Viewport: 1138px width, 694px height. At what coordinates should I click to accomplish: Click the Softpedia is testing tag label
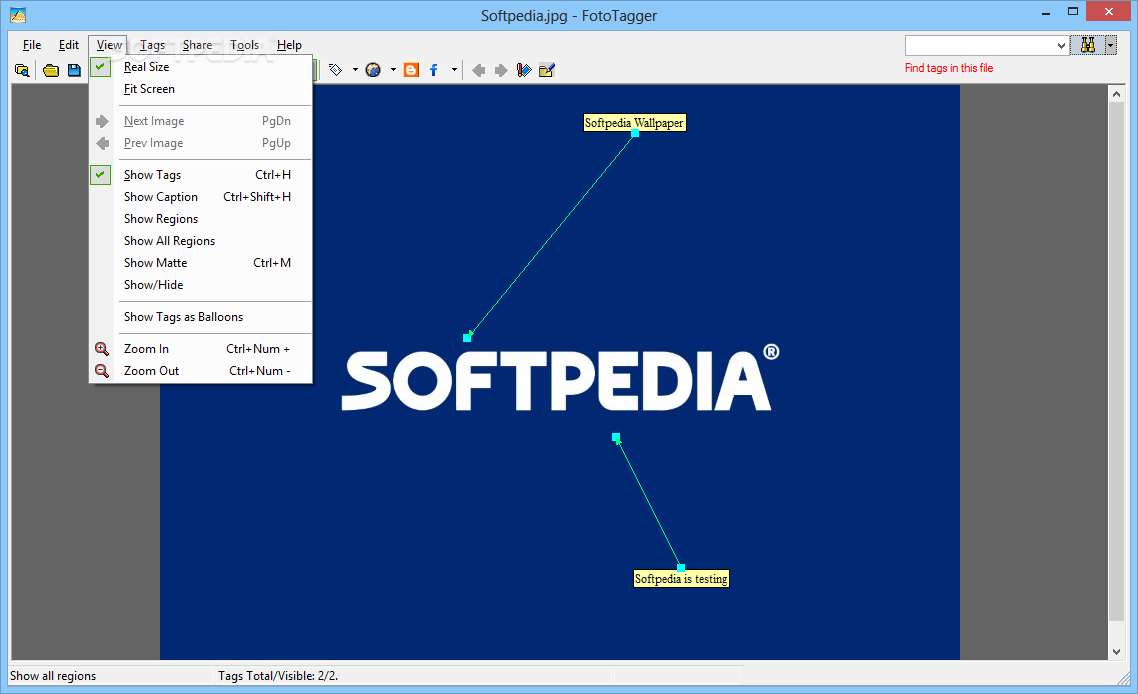click(681, 579)
